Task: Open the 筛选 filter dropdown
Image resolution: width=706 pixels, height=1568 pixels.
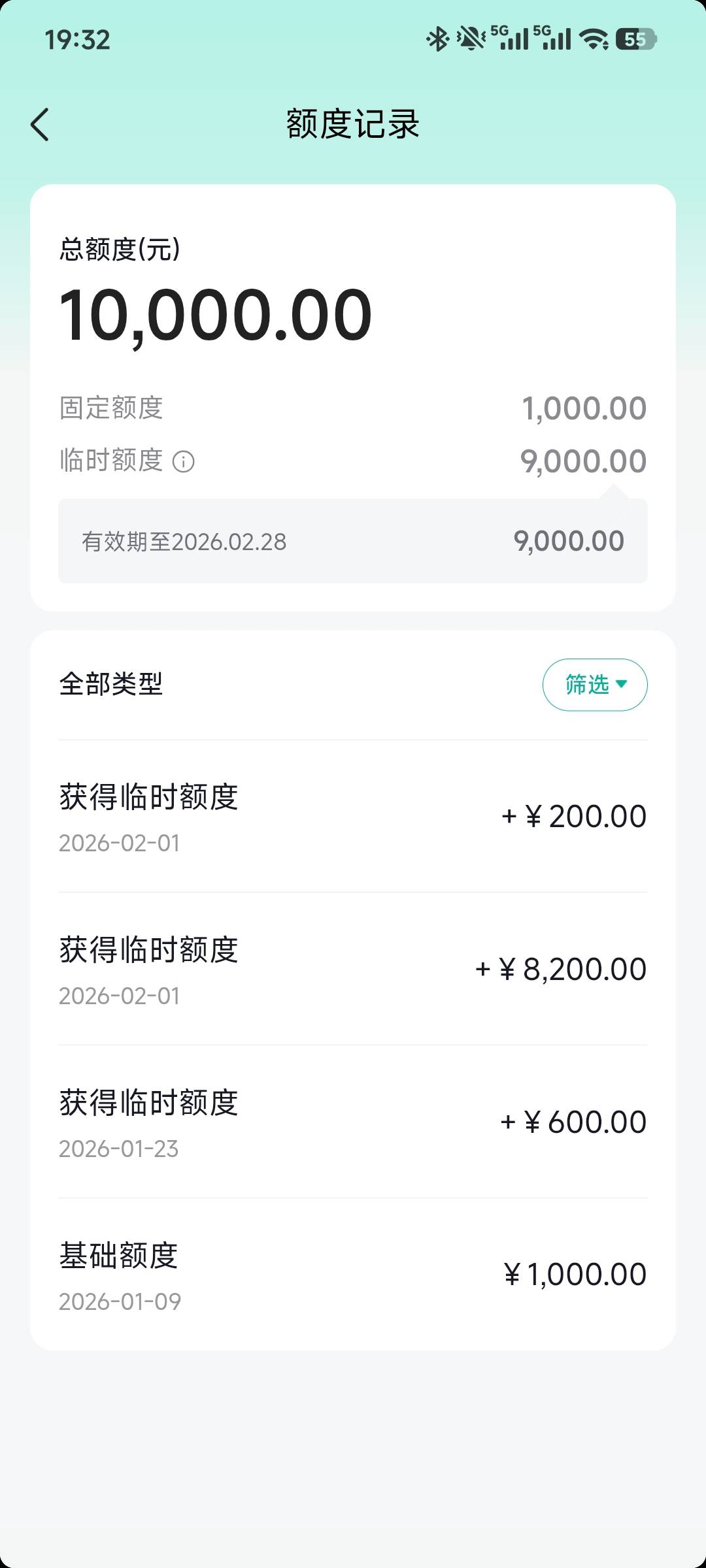Action: pyautogui.click(x=595, y=685)
